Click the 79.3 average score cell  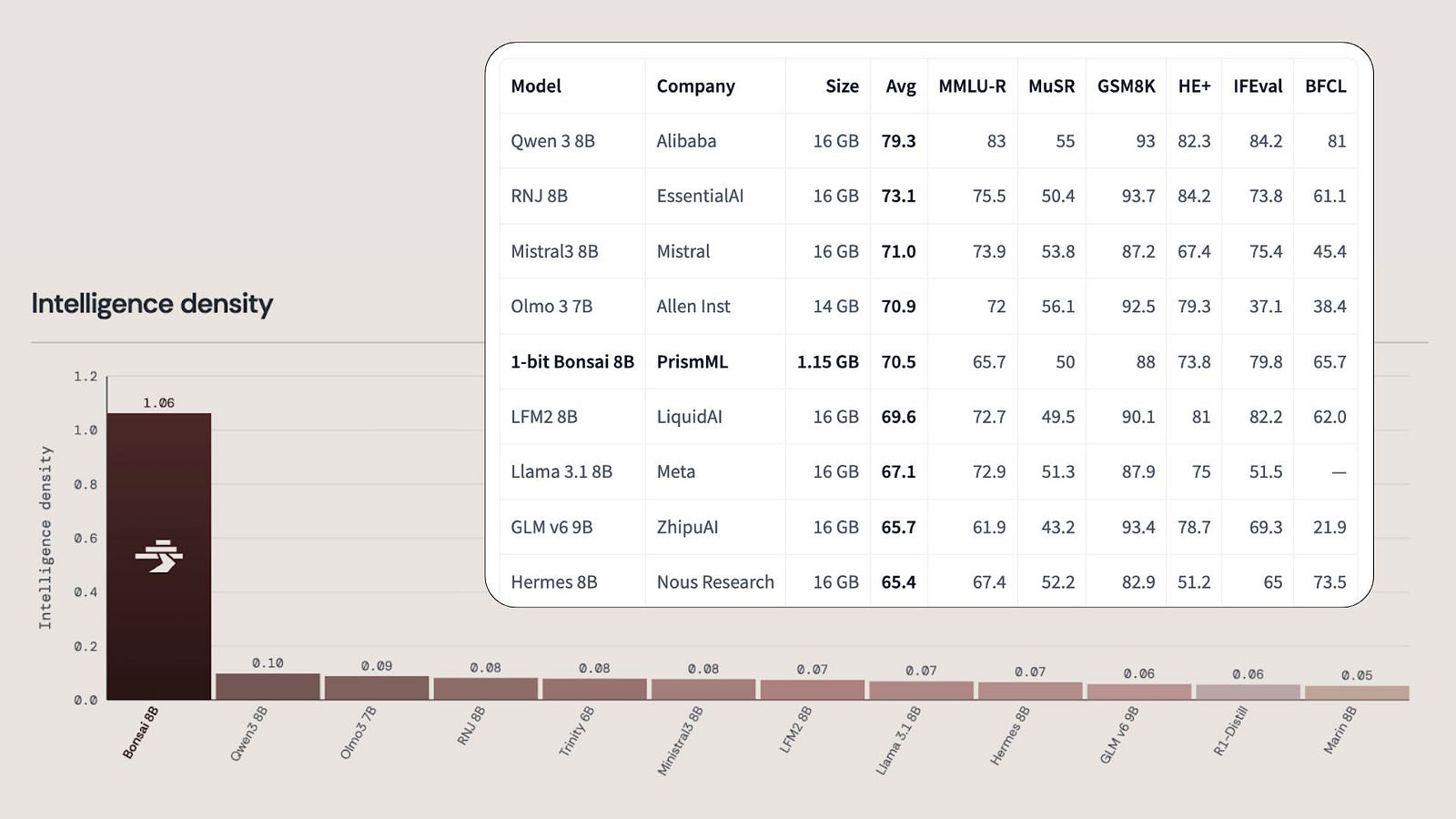(x=898, y=141)
